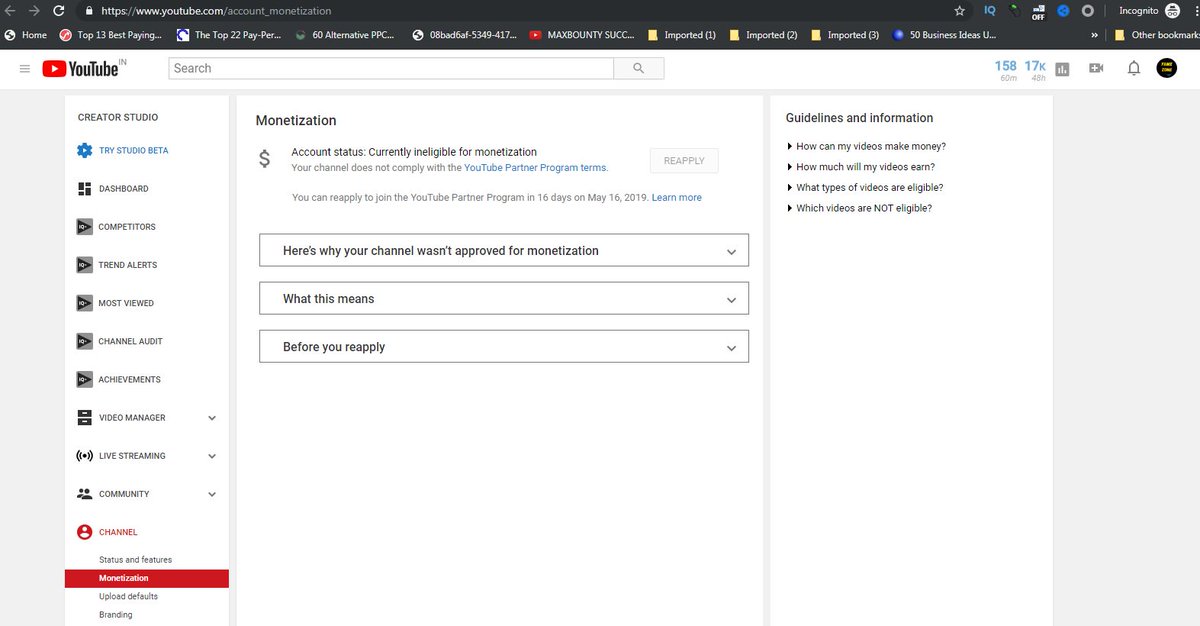The width and height of the screenshot is (1200, 626).
Task: Click the Try Studio Beta gear icon
Action: [x=85, y=151]
